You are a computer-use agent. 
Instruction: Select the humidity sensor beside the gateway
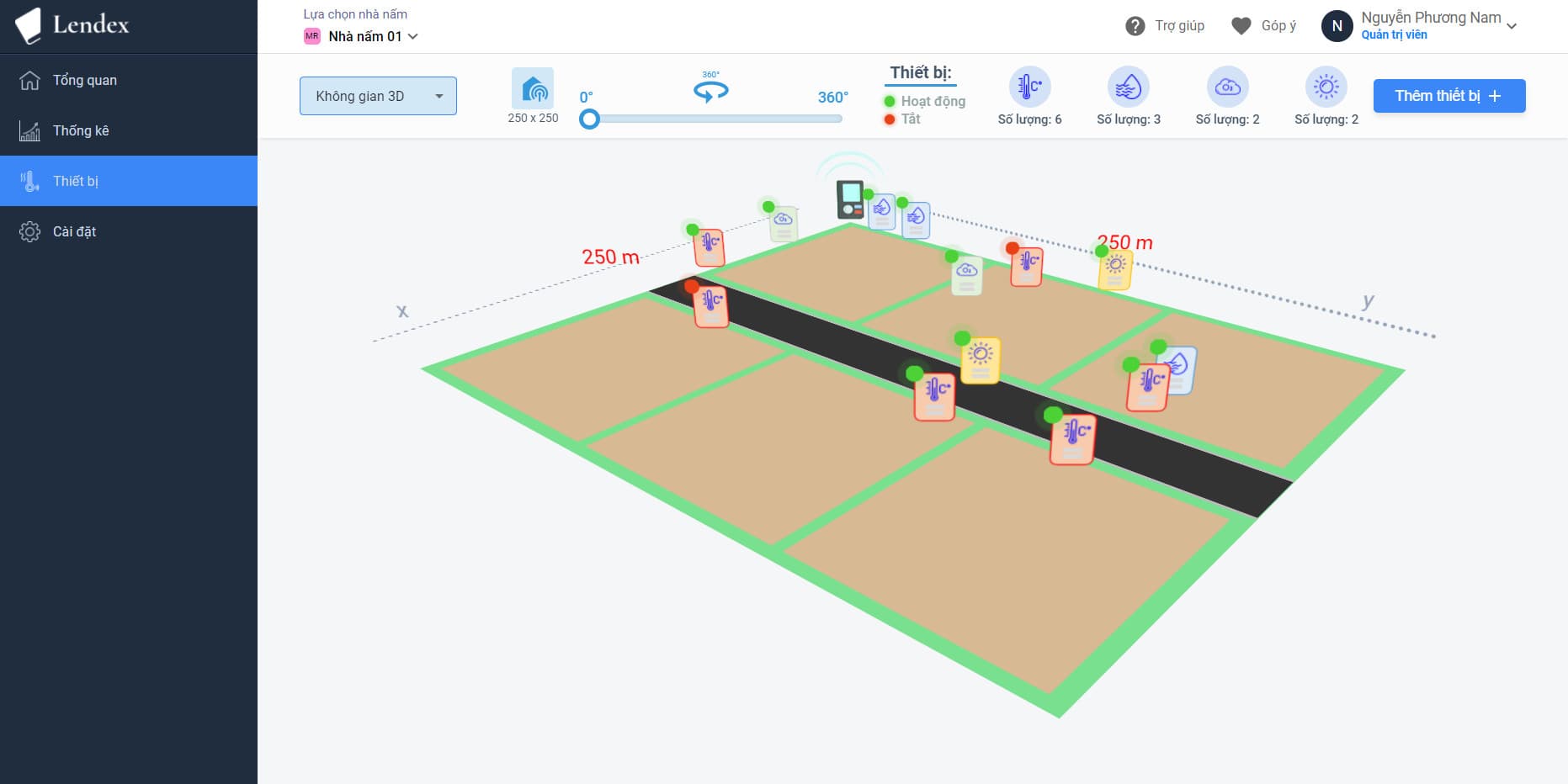pos(881,211)
